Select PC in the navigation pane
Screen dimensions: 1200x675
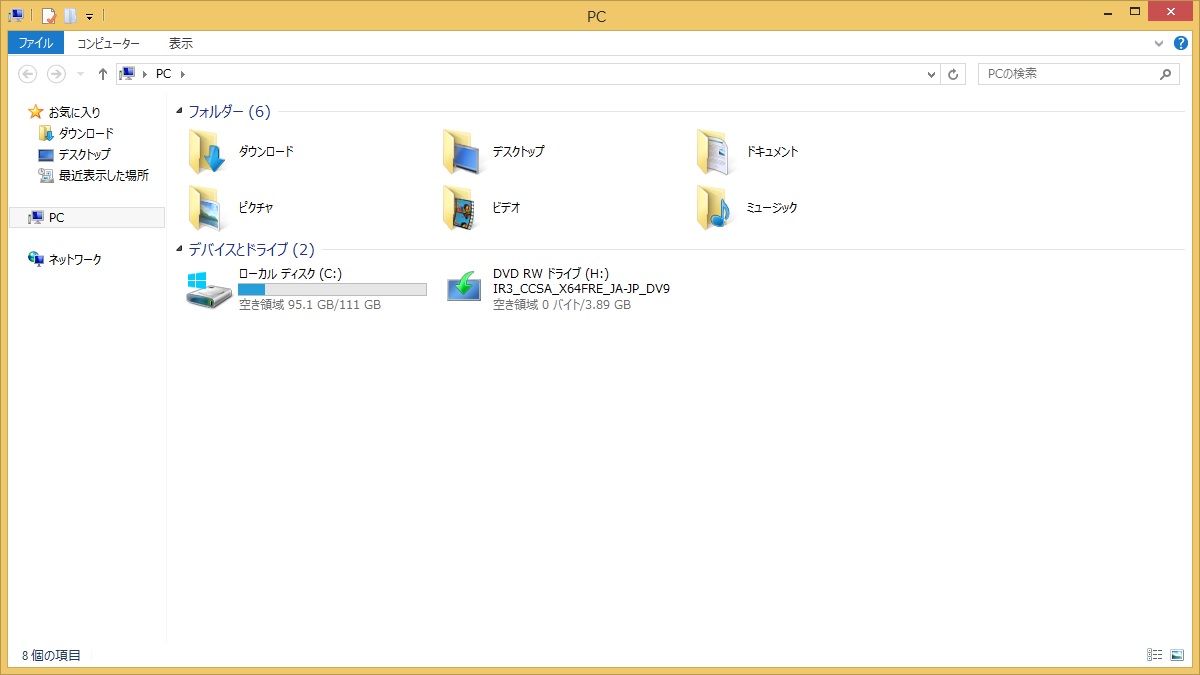56,217
